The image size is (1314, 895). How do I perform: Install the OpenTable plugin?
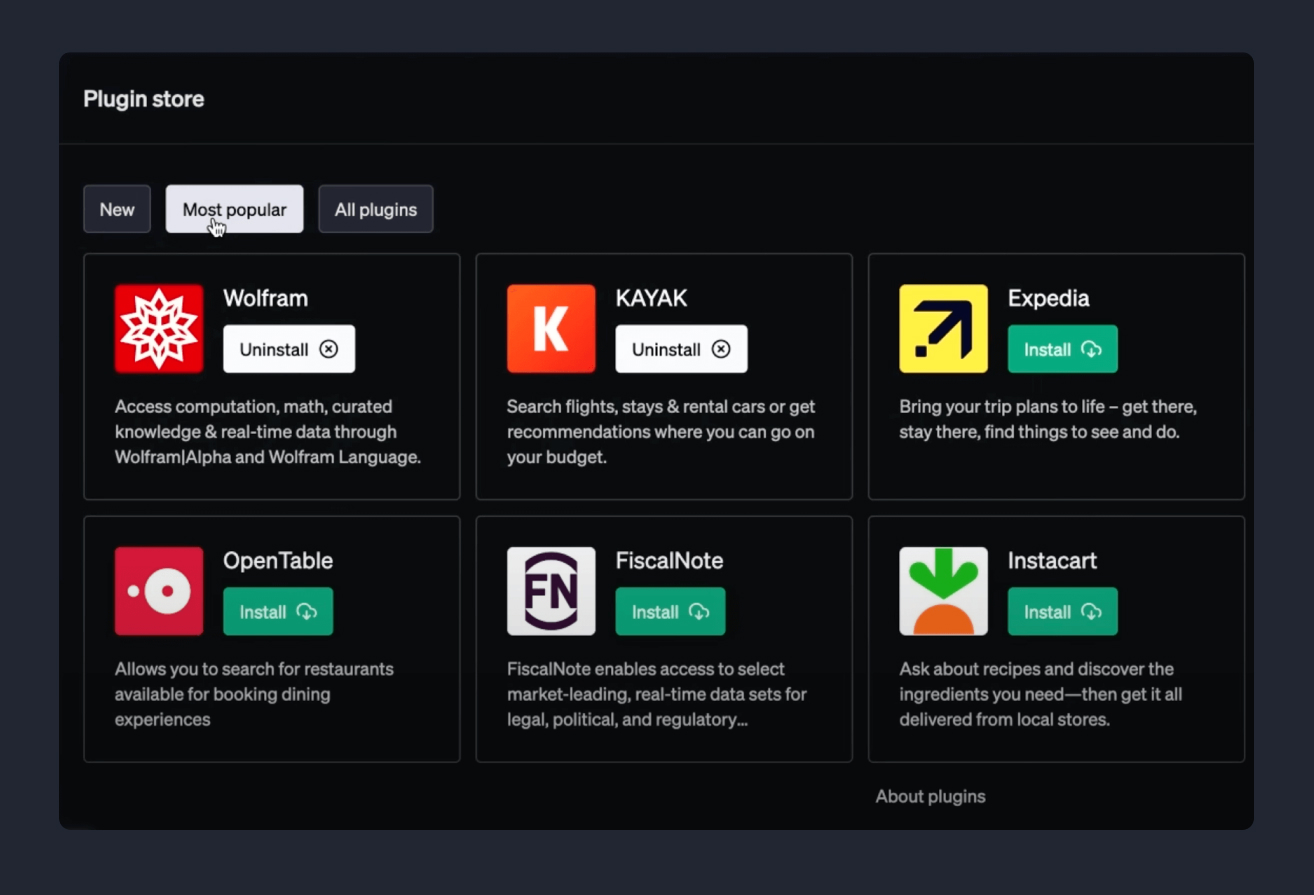278,611
